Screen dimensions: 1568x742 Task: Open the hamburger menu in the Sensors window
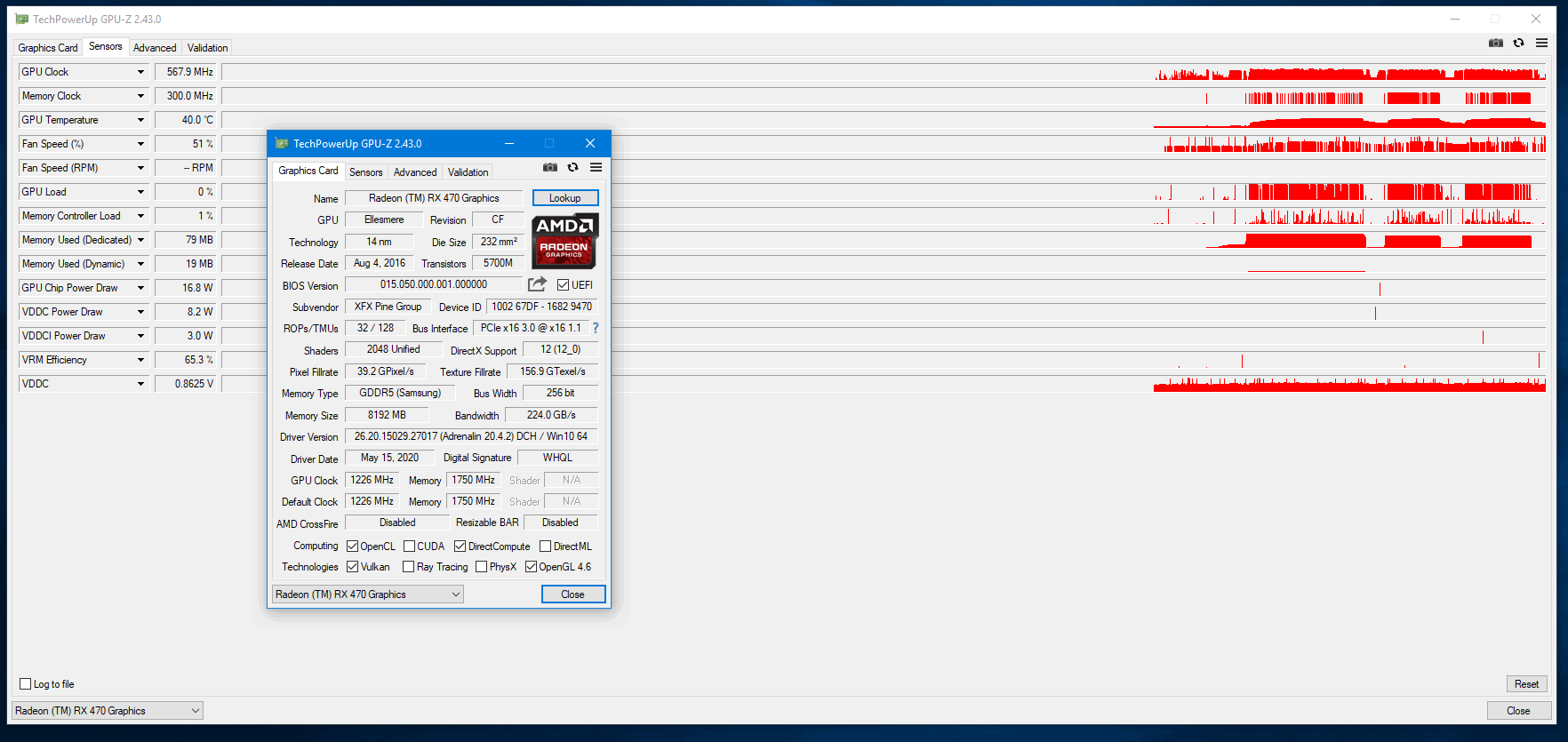pyautogui.click(x=1541, y=43)
